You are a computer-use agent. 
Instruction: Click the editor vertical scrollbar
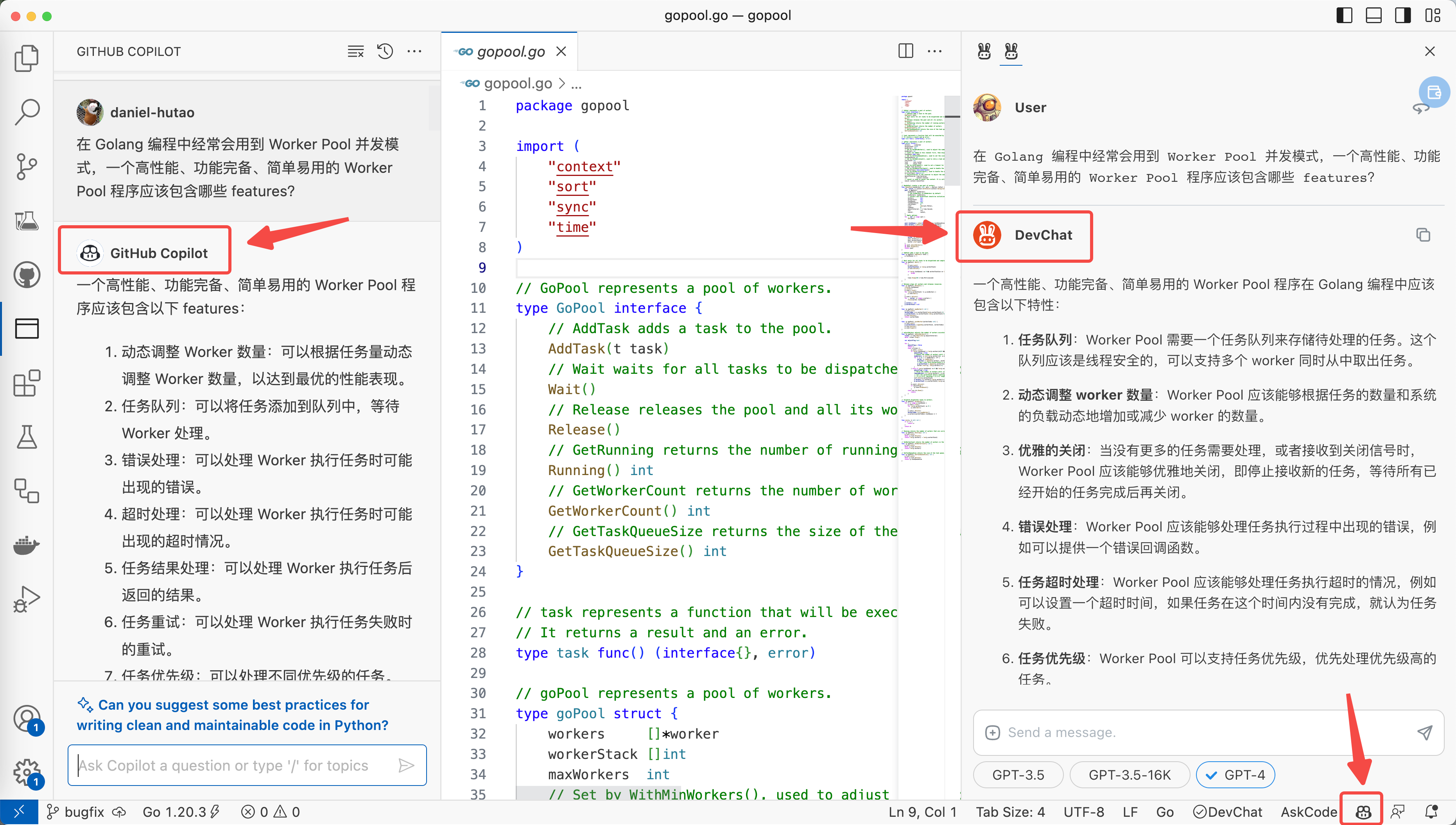[952, 140]
